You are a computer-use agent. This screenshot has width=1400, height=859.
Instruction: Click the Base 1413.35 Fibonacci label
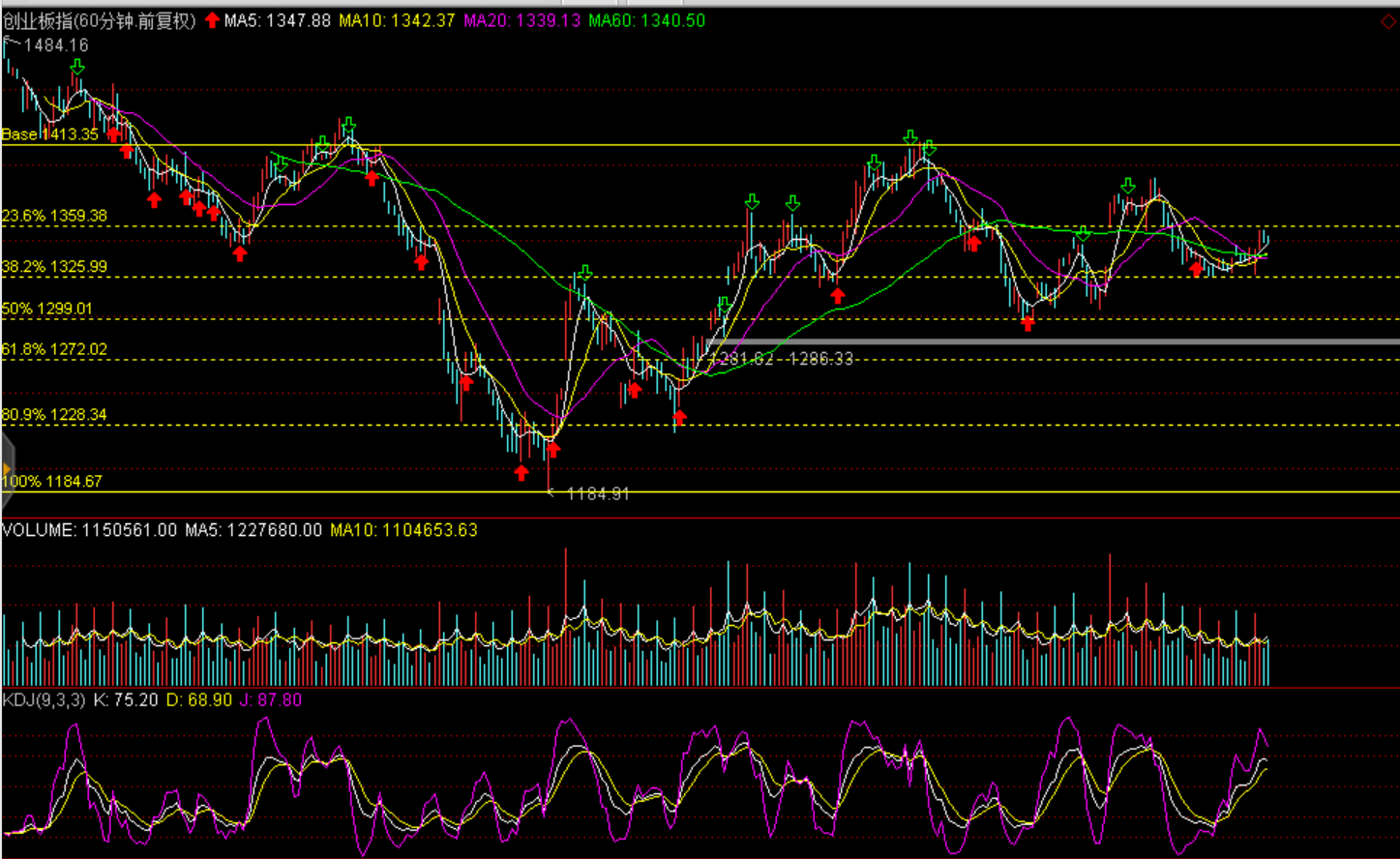click(50, 134)
